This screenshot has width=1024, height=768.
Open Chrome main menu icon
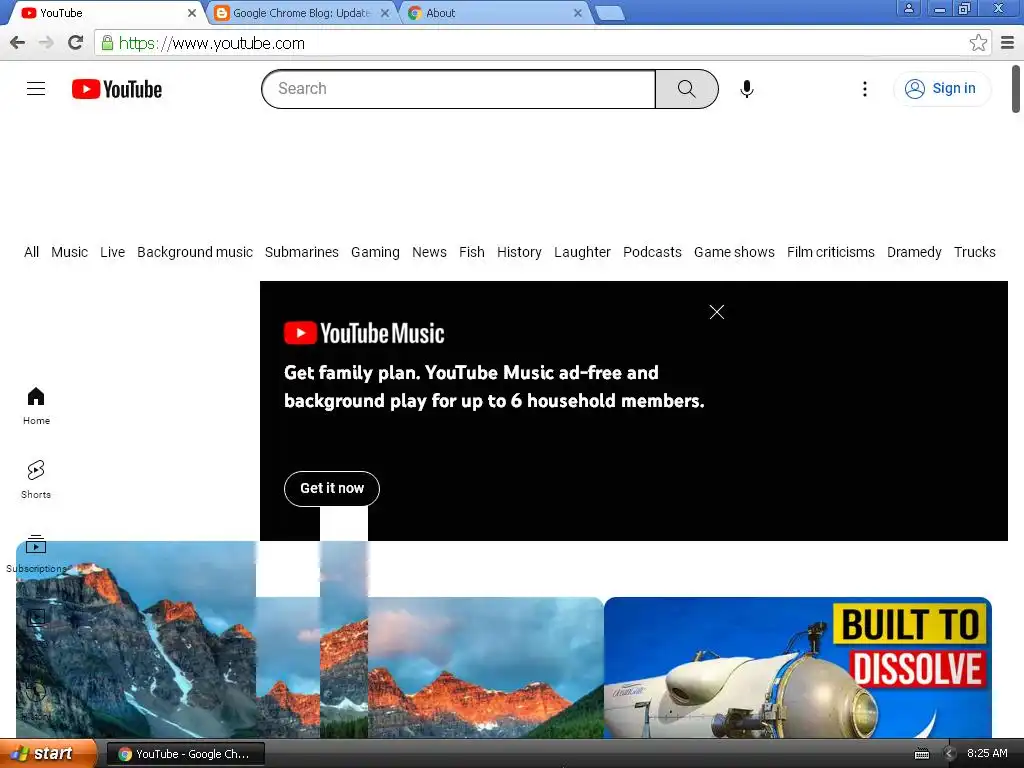(1008, 43)
